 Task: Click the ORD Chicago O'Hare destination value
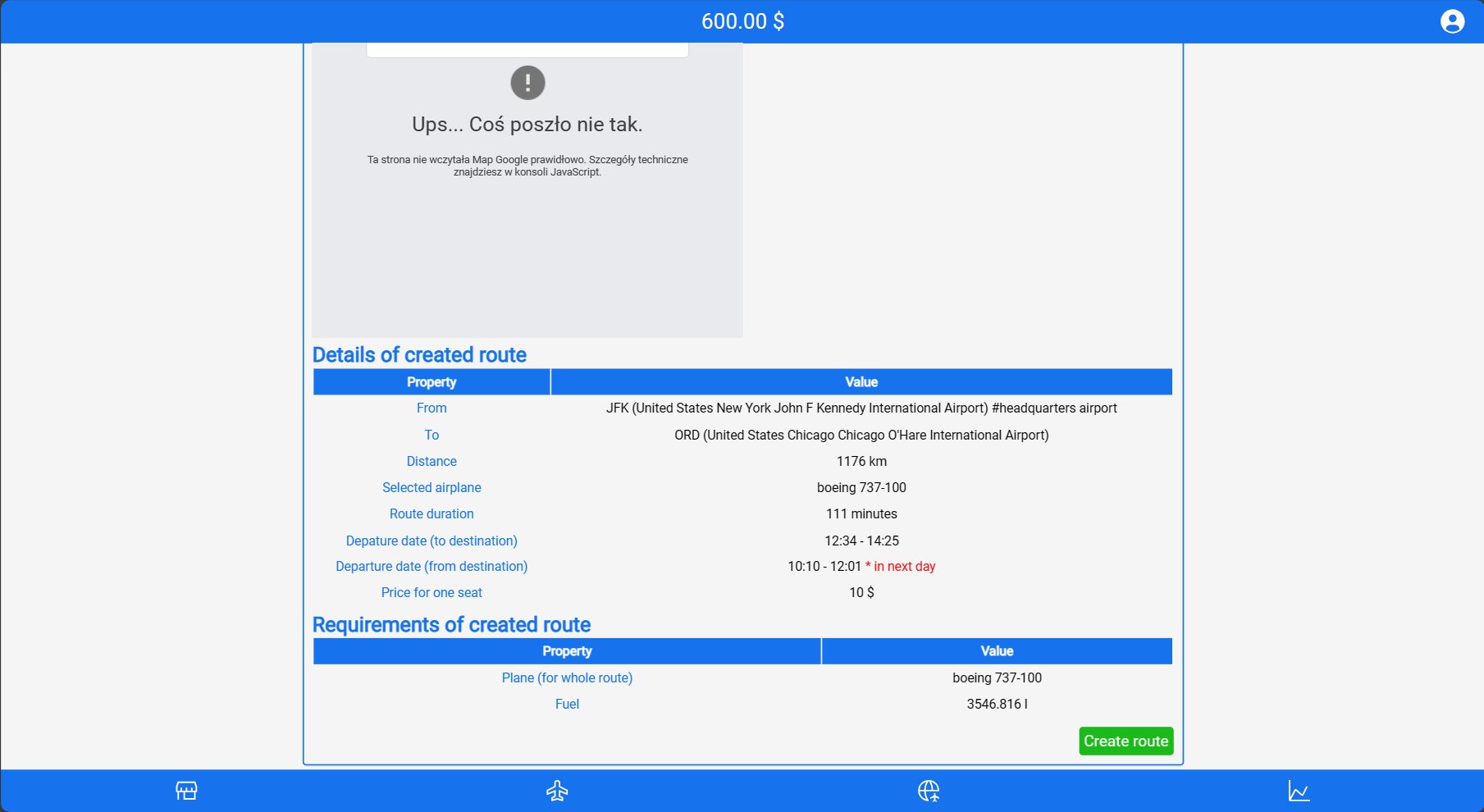pos(861,436)
